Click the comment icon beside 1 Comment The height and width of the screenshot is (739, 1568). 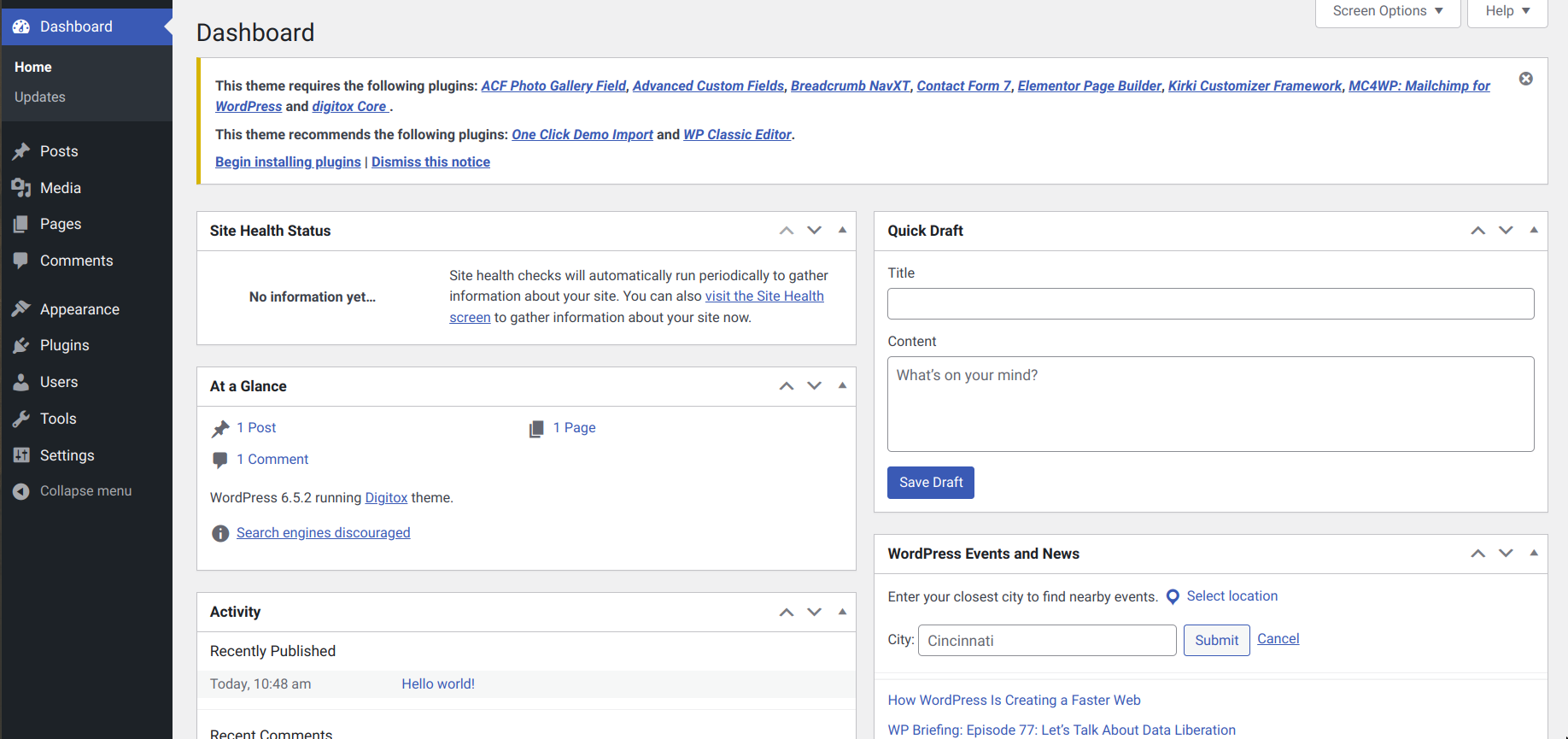click(x=220, y=460)
